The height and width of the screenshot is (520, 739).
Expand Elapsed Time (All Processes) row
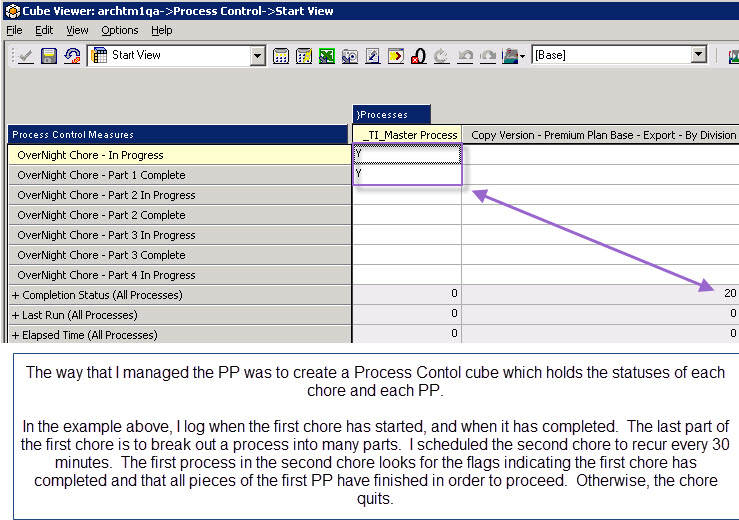[x=16, y=335]
